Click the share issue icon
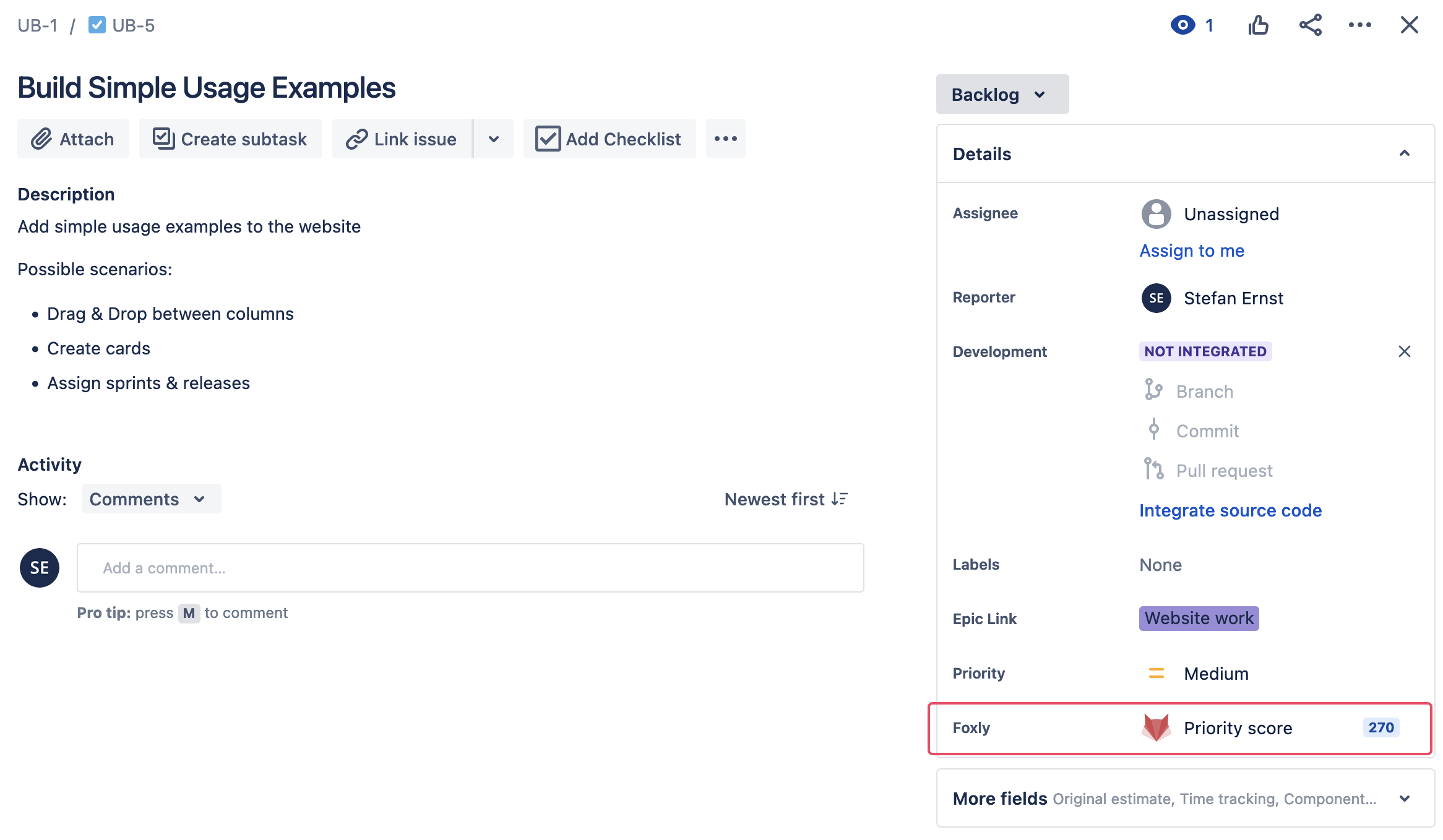This screenshot has width=1443, height=840. tap(1310, 25)
